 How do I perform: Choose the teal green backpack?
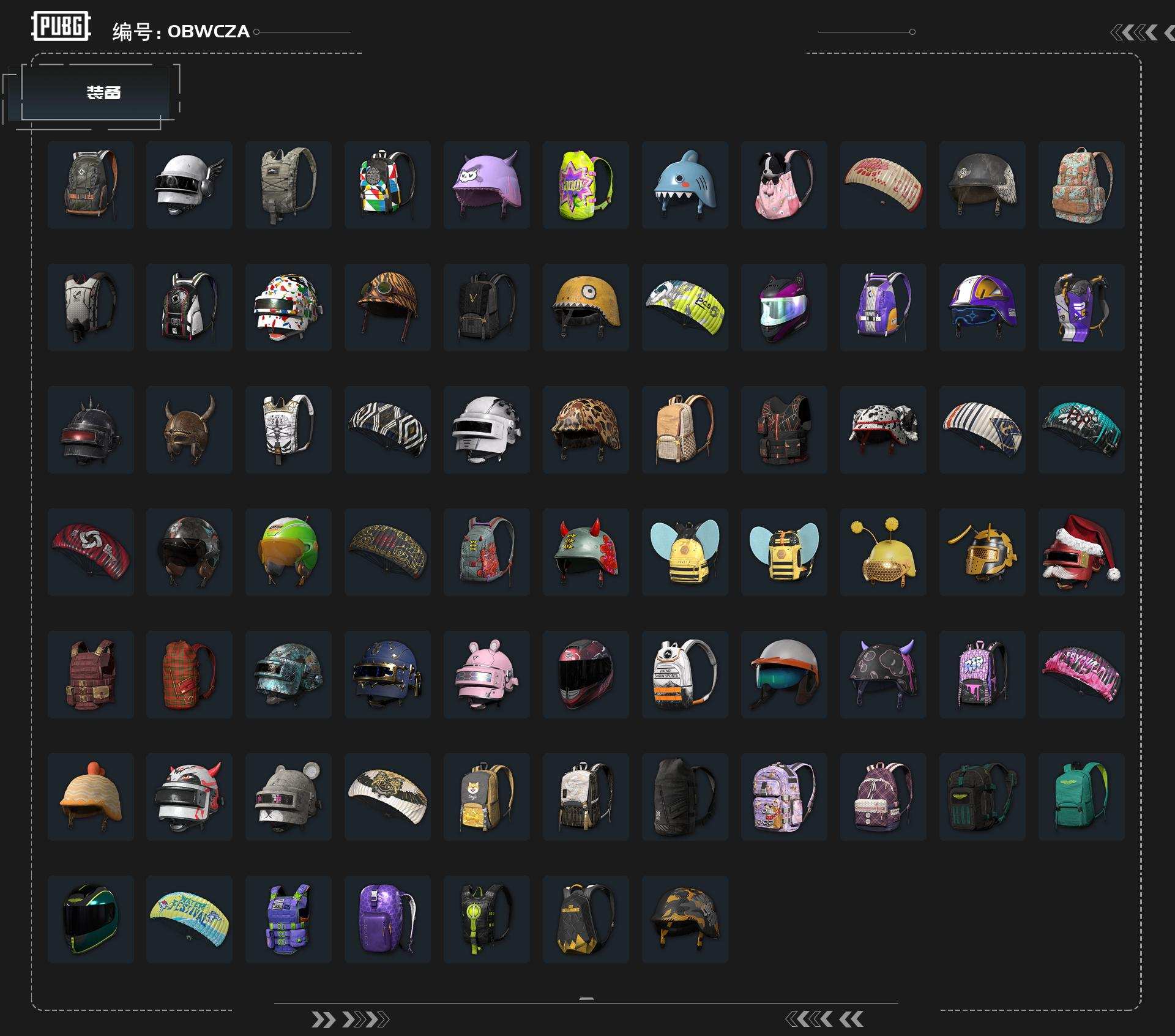pos(1081,797)
